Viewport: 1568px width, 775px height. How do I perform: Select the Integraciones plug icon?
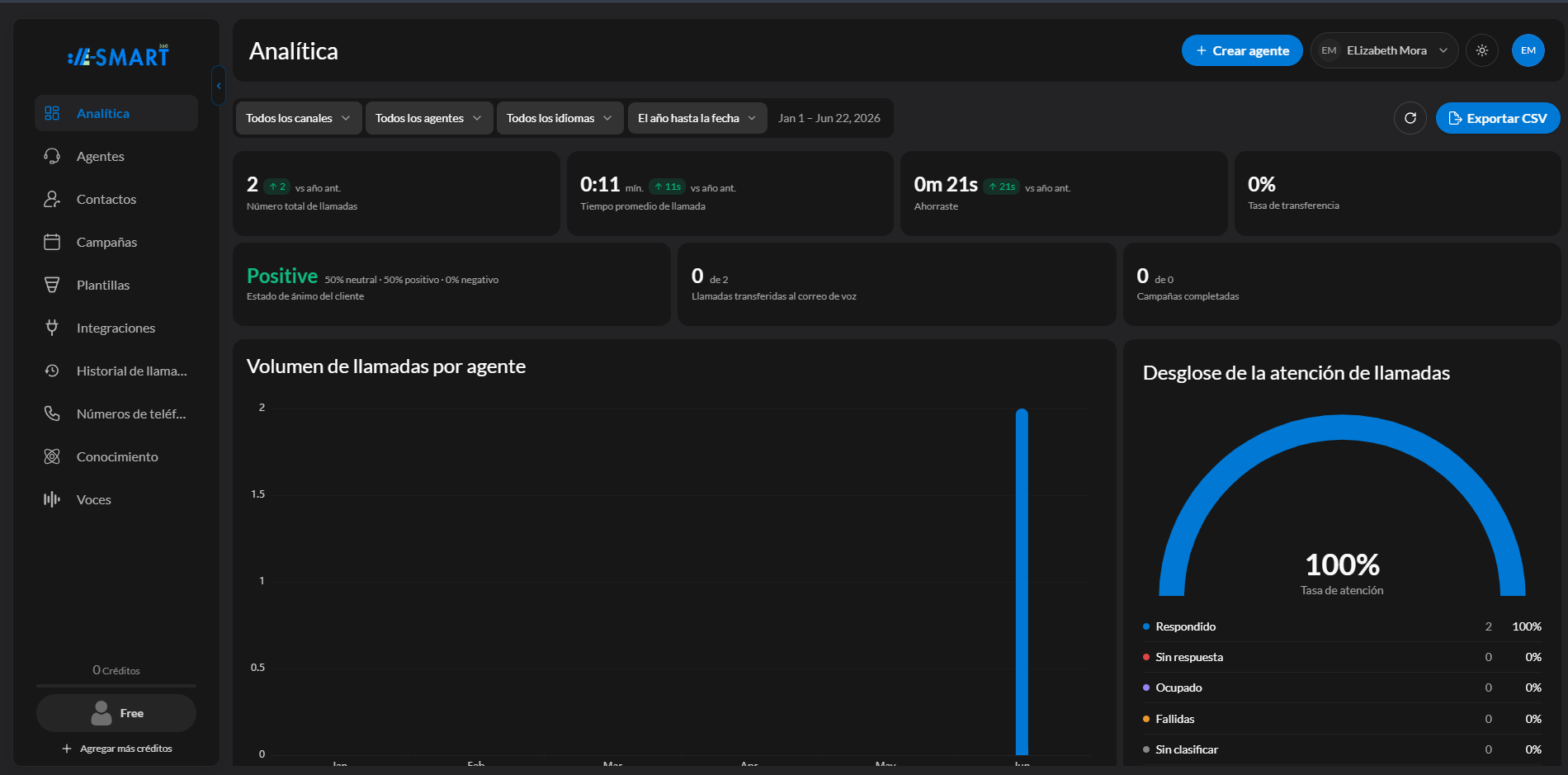tap(52, 328)
